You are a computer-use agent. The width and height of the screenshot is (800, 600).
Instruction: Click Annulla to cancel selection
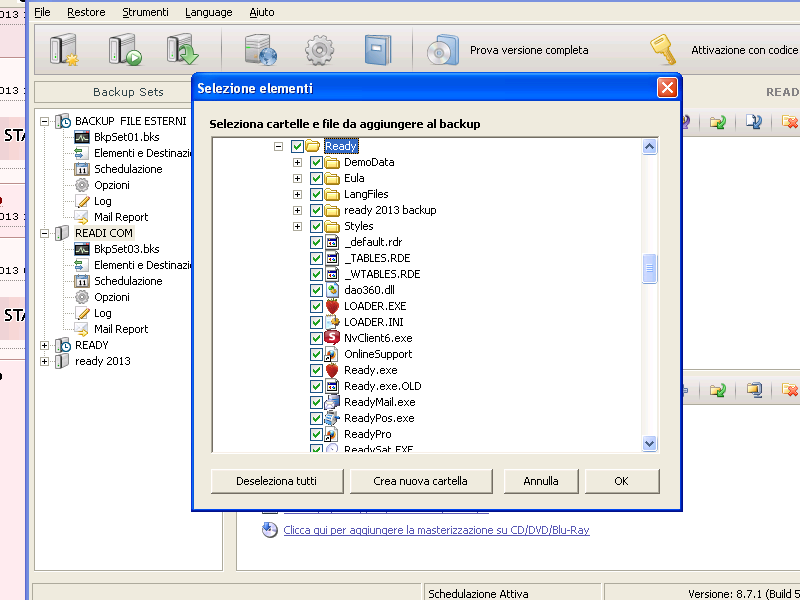(x=541, y=481)
